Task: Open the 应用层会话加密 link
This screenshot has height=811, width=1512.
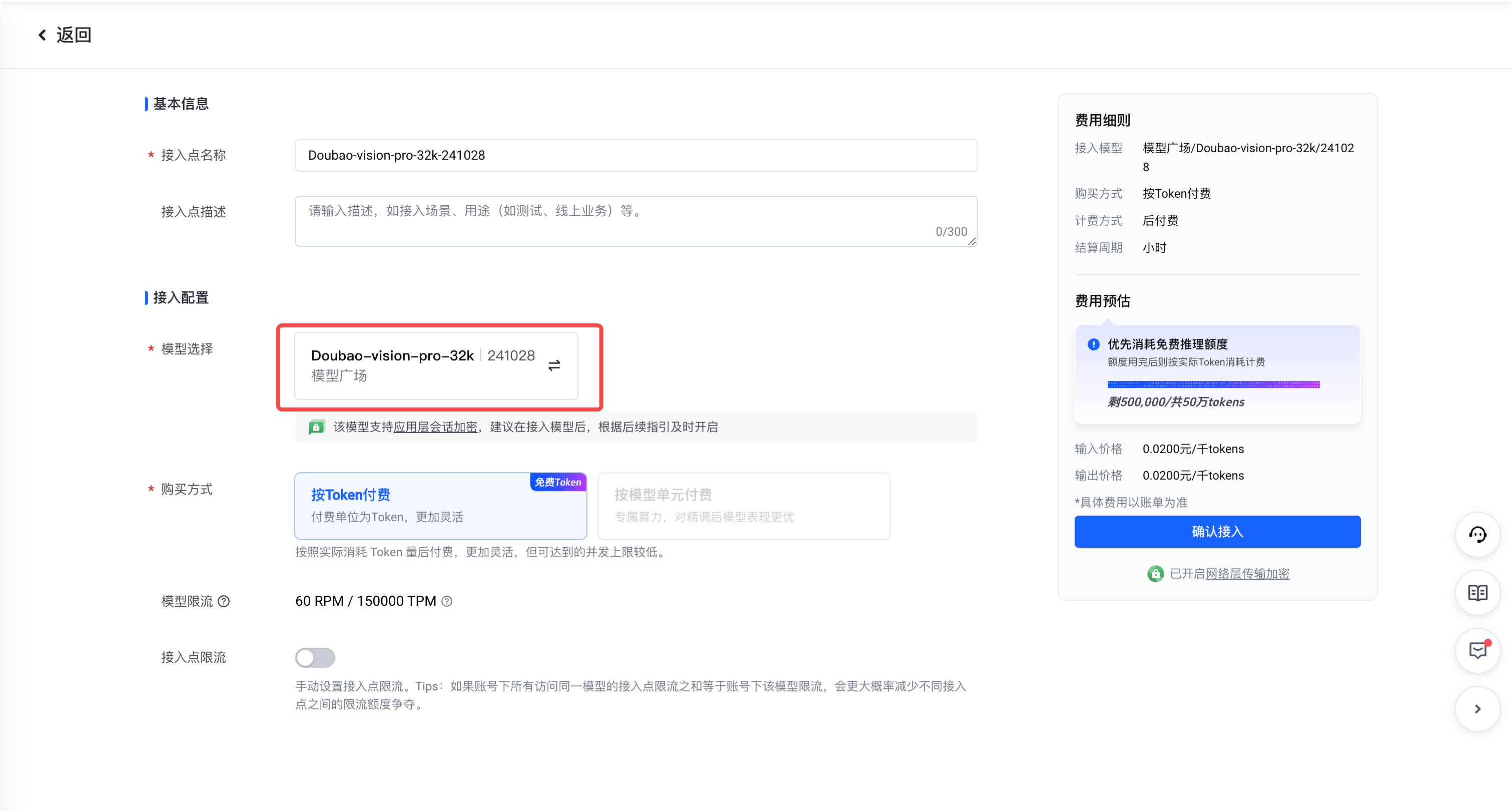Action: click(x=435, y=427)
